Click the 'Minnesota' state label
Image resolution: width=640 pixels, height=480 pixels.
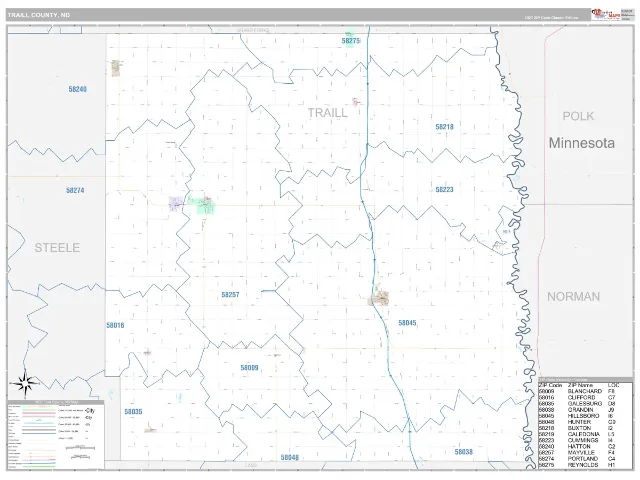point(582,143)
